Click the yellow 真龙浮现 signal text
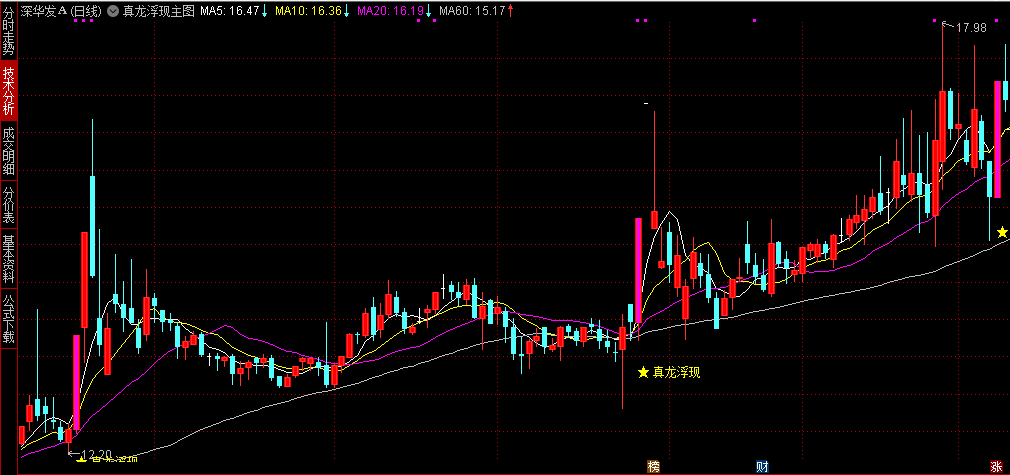 [x=676, y=372]
